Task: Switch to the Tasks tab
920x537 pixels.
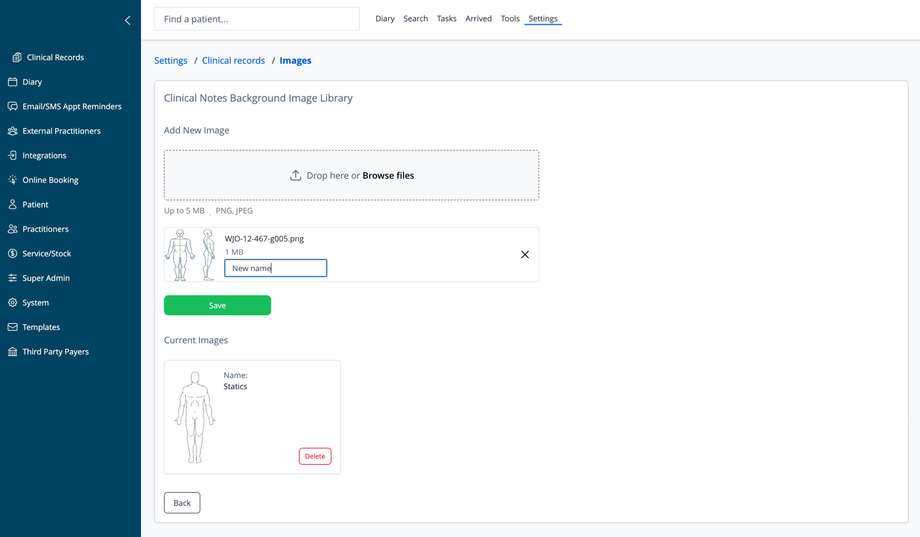Action: point(446,19)
